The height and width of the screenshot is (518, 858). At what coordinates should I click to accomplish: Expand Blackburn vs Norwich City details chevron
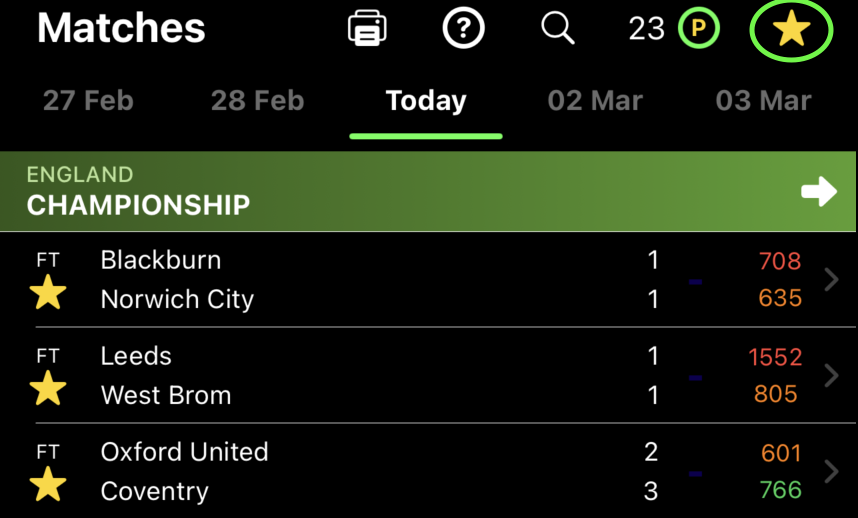coord(831,280)
